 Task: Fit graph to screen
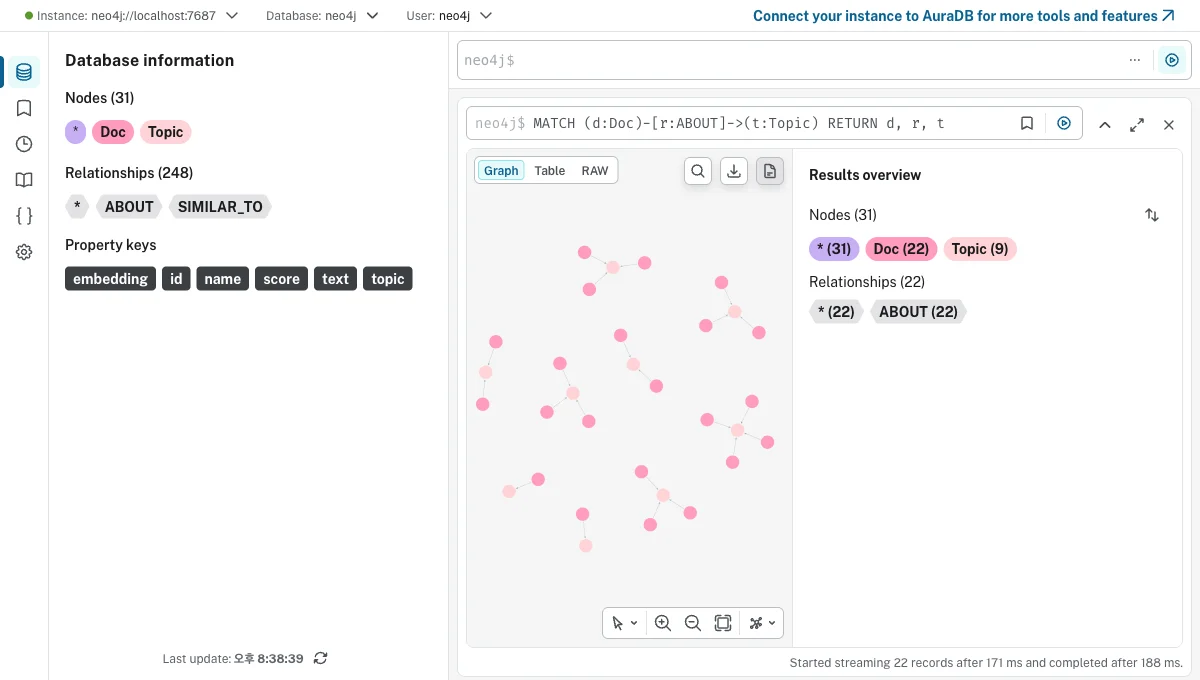tap(723, 623)
